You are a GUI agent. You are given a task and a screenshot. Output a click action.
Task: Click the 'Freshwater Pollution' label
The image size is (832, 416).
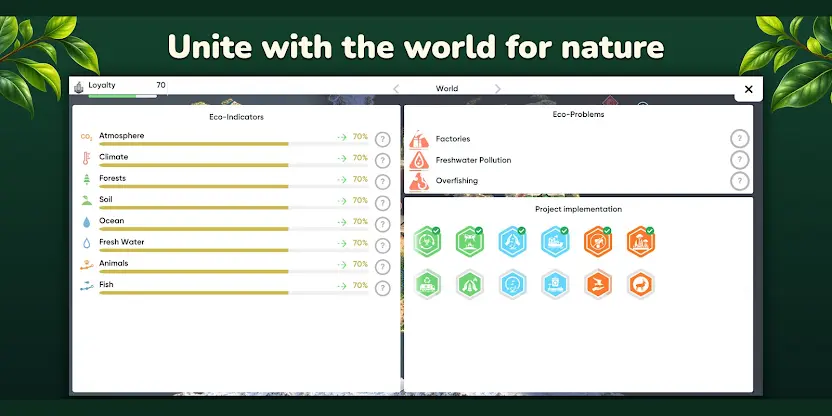[473, 160]
